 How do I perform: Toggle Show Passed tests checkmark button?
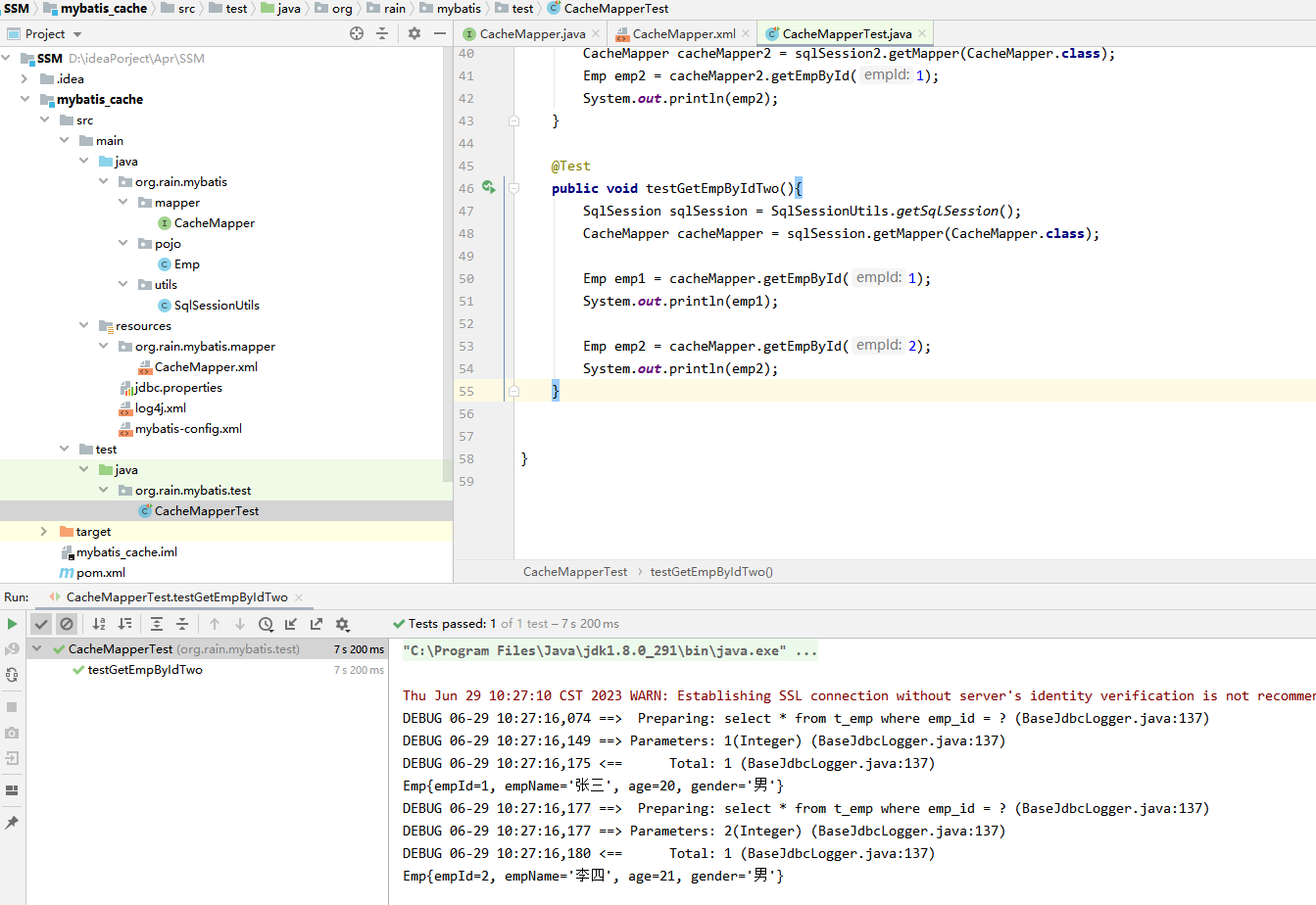[x=41, y=624]
